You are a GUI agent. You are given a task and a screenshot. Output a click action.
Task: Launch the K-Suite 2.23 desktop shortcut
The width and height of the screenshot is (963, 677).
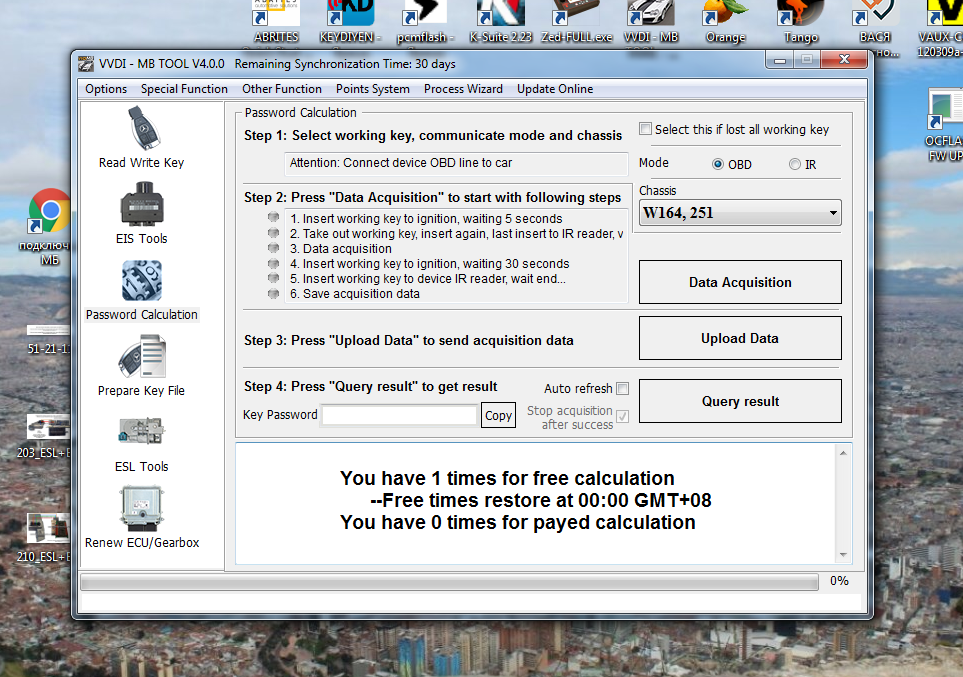click(x=501, y=22)
